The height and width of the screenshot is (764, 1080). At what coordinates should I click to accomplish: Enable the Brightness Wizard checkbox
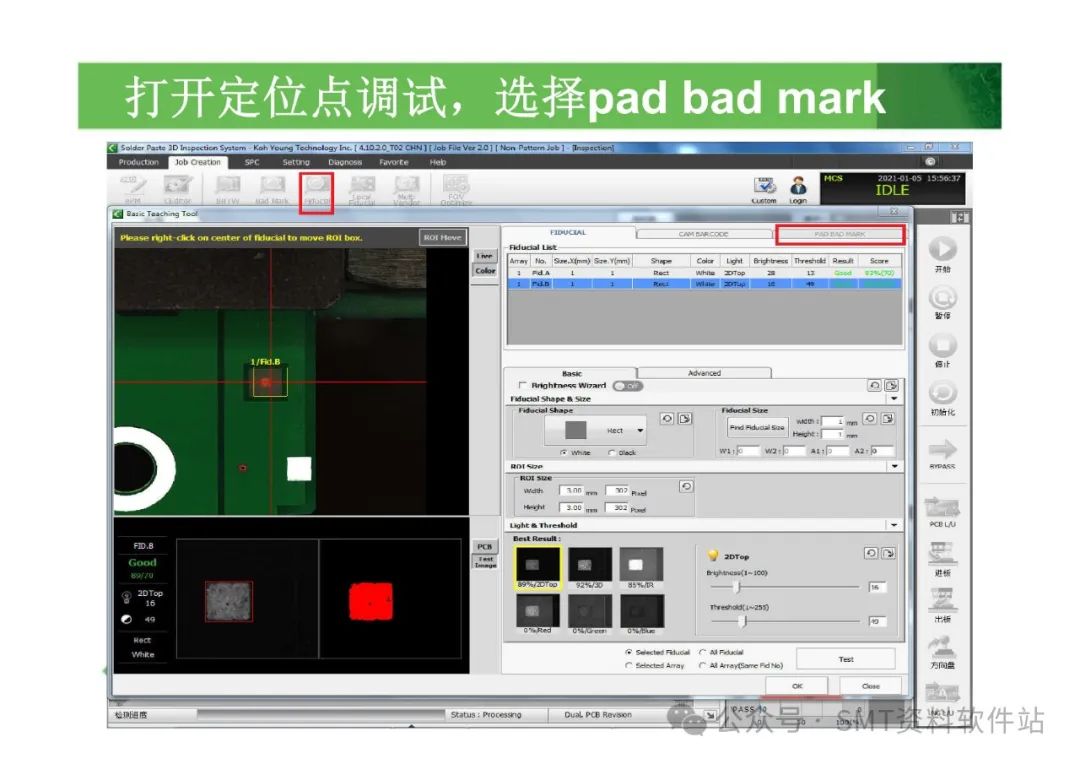click(x=523, y=385)
